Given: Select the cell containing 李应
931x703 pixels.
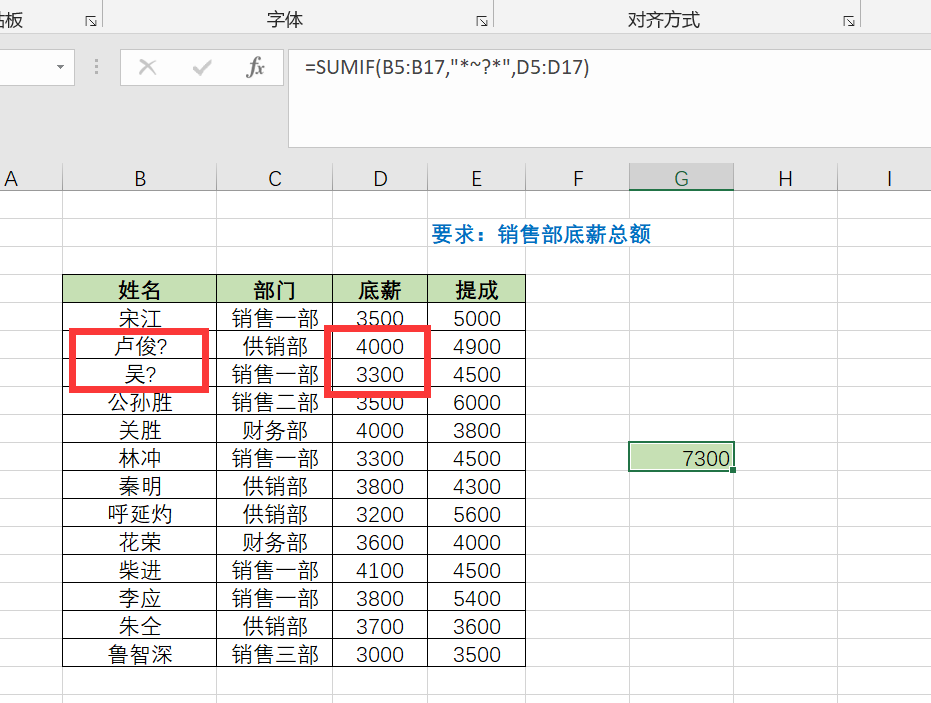Looking at the screenshot, I should point(140,597).
